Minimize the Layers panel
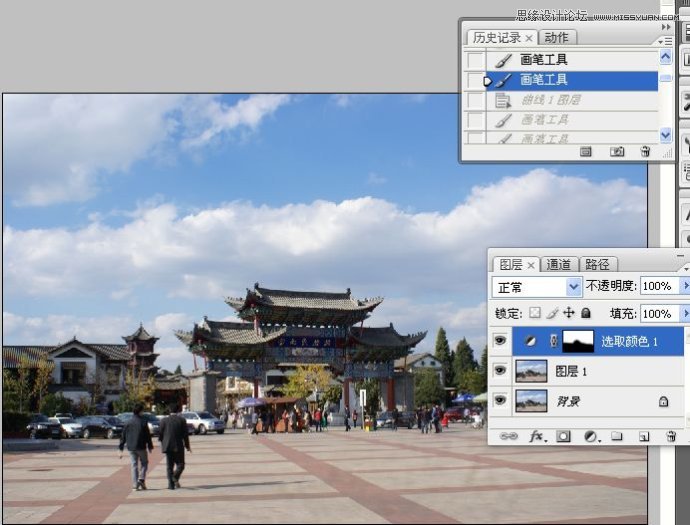 pyautogui.click(x=680, y=255)
